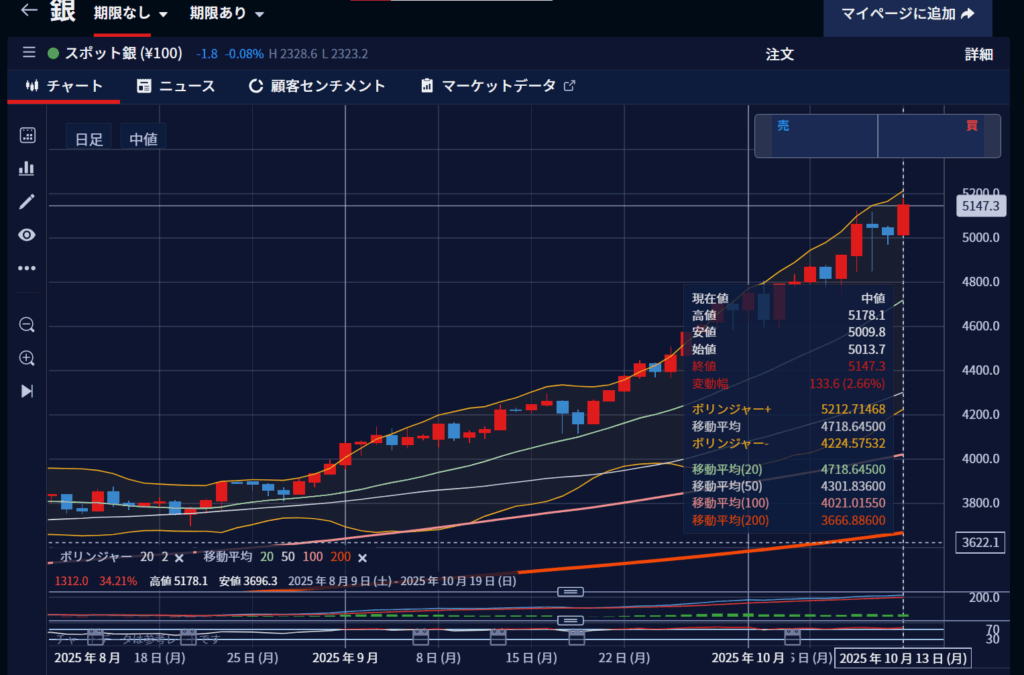This screenshot has height=675, width=1024.
Task: Expand the 期限なし dropdown
Action: coord(130,14)
